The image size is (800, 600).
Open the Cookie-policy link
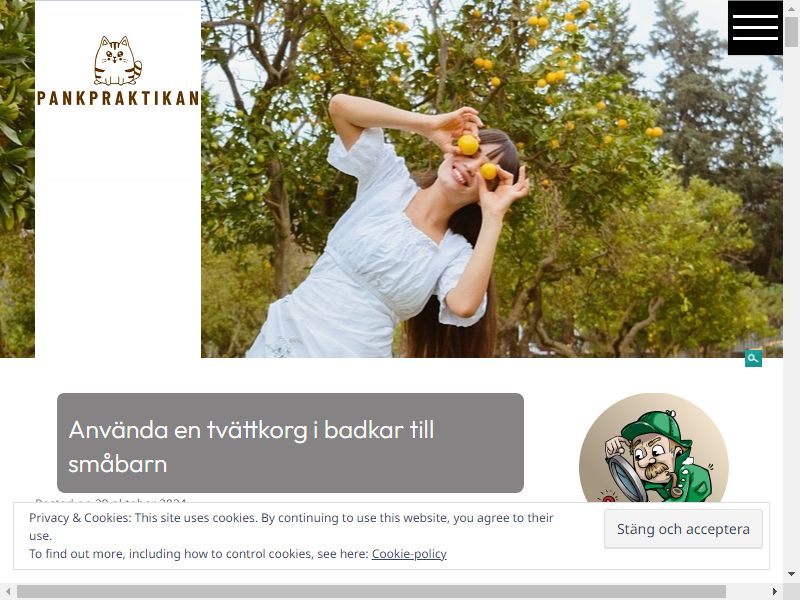pos(409,554)
